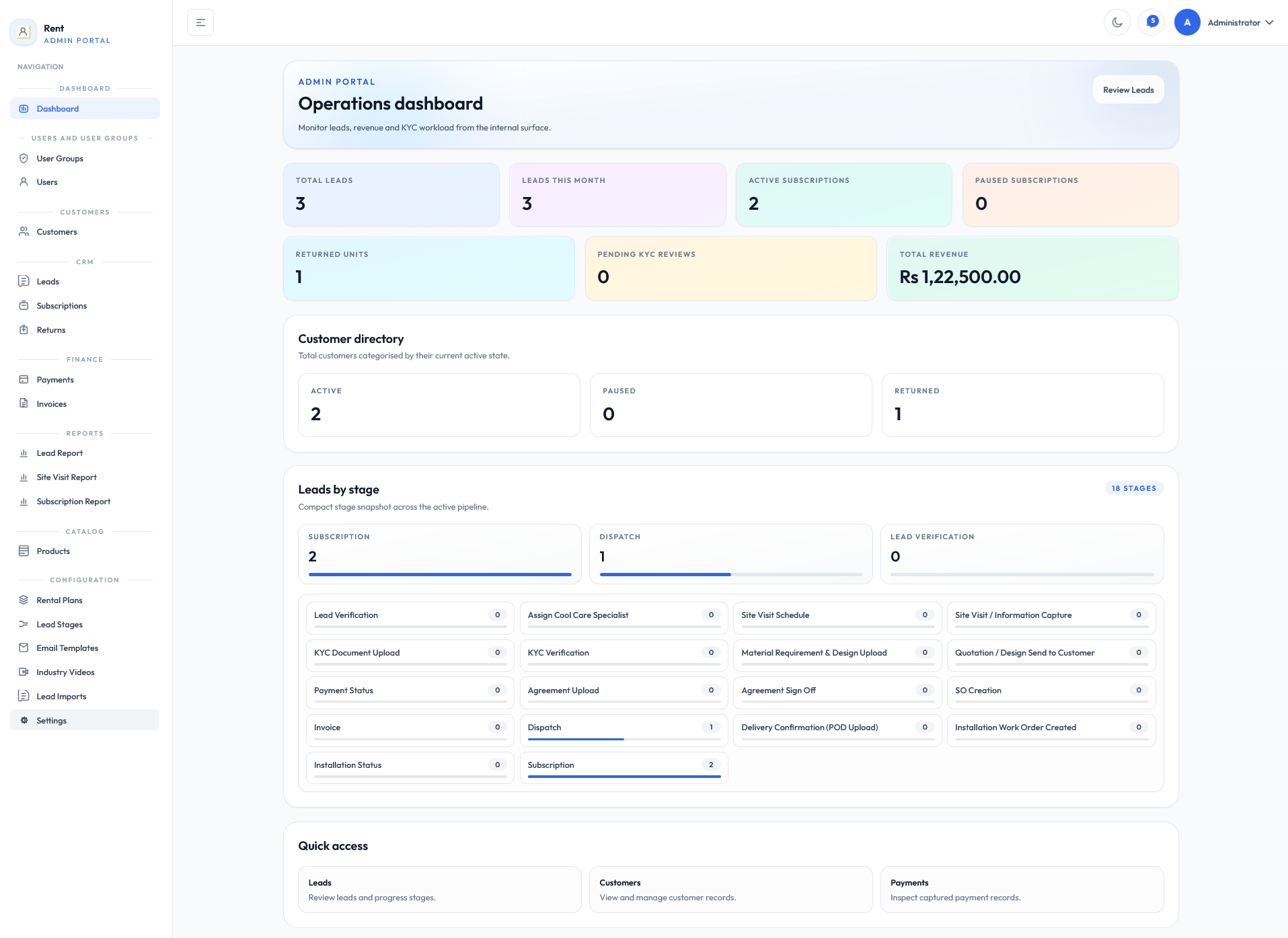Select Delivery Confirmation (POD Upload) tile
This screenshot has height=938, width=1288.
(837, 730)
